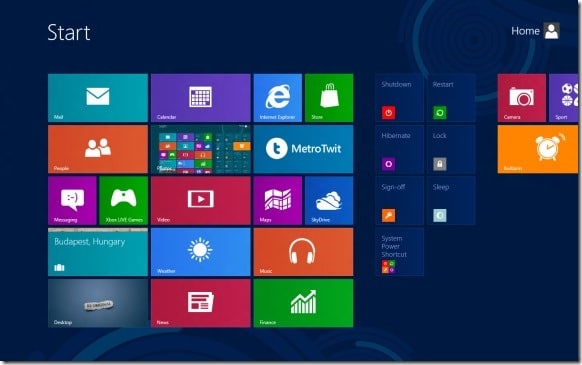Open the People tile
This screenshot has width=582, height=365.
98,149
